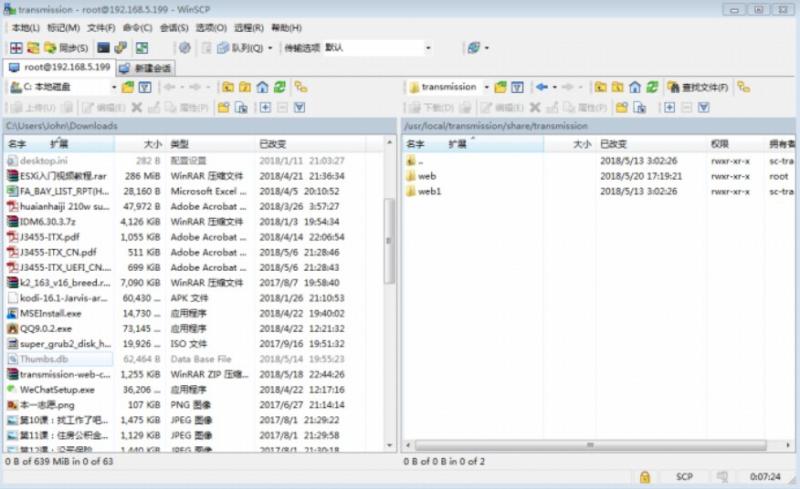The width and height of the screenshot is (800, 489).
Task: Open the 会话(S) menu
Action: 174,28
